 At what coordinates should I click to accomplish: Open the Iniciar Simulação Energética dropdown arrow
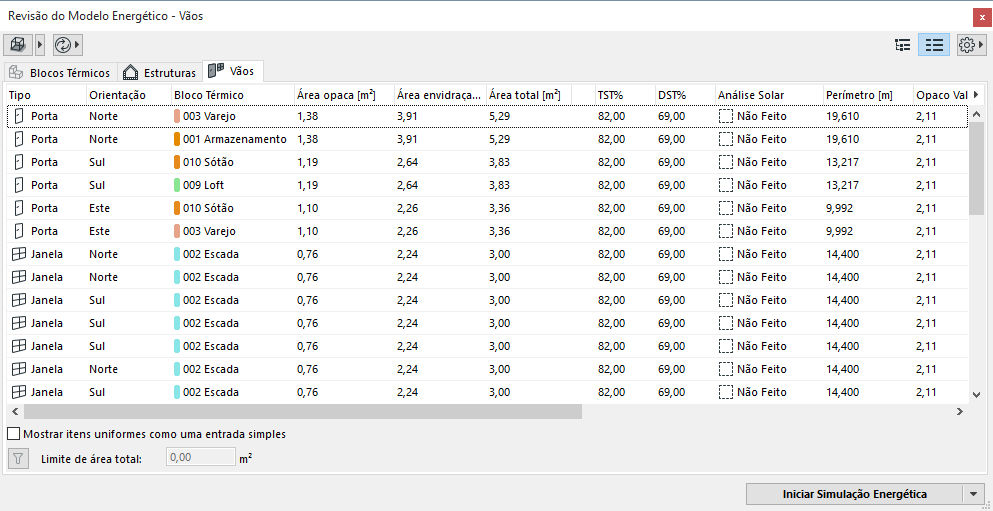click(x=974, y=494)
